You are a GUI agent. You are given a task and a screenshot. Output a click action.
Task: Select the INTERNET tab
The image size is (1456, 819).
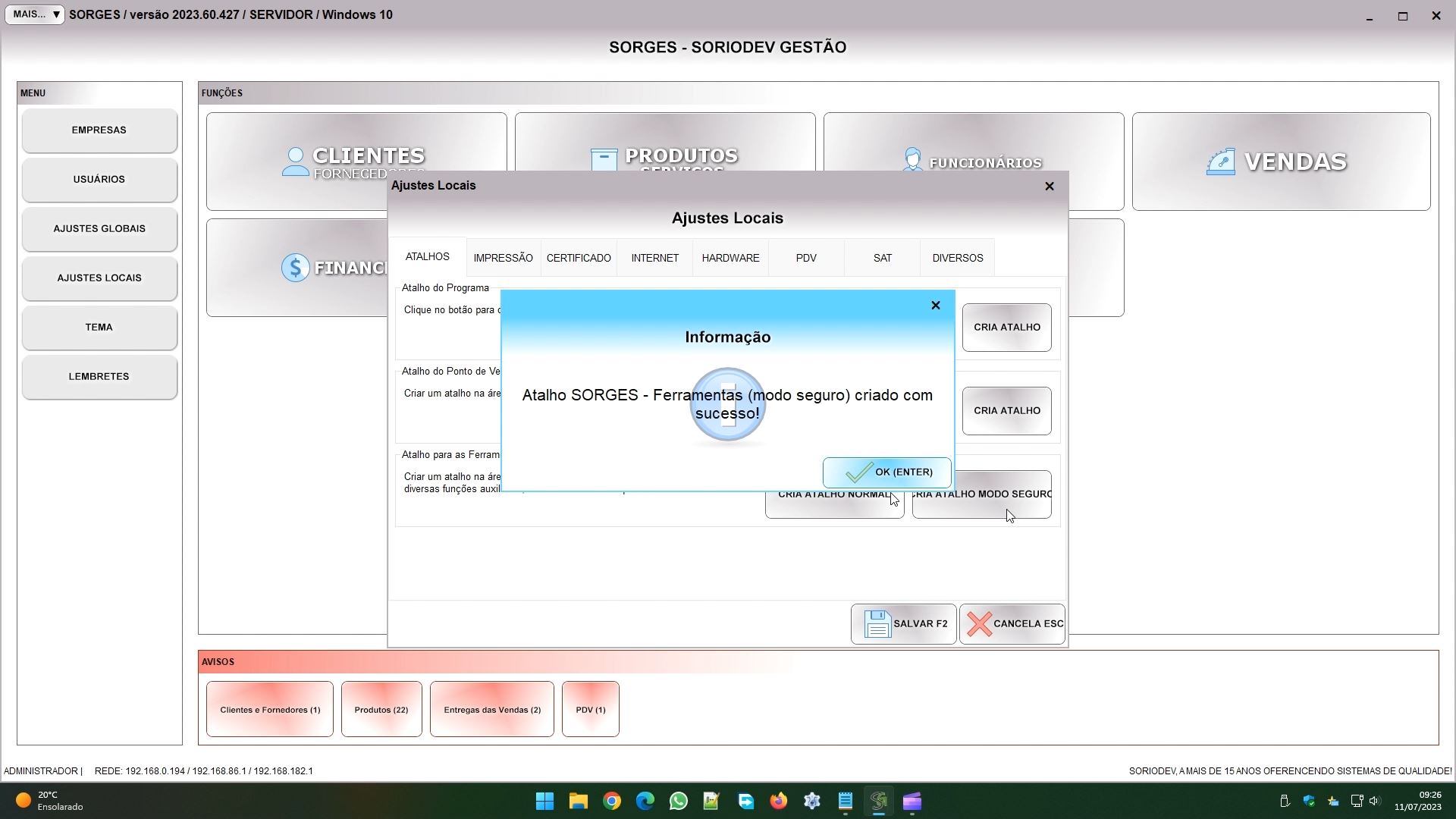point(654,258)
